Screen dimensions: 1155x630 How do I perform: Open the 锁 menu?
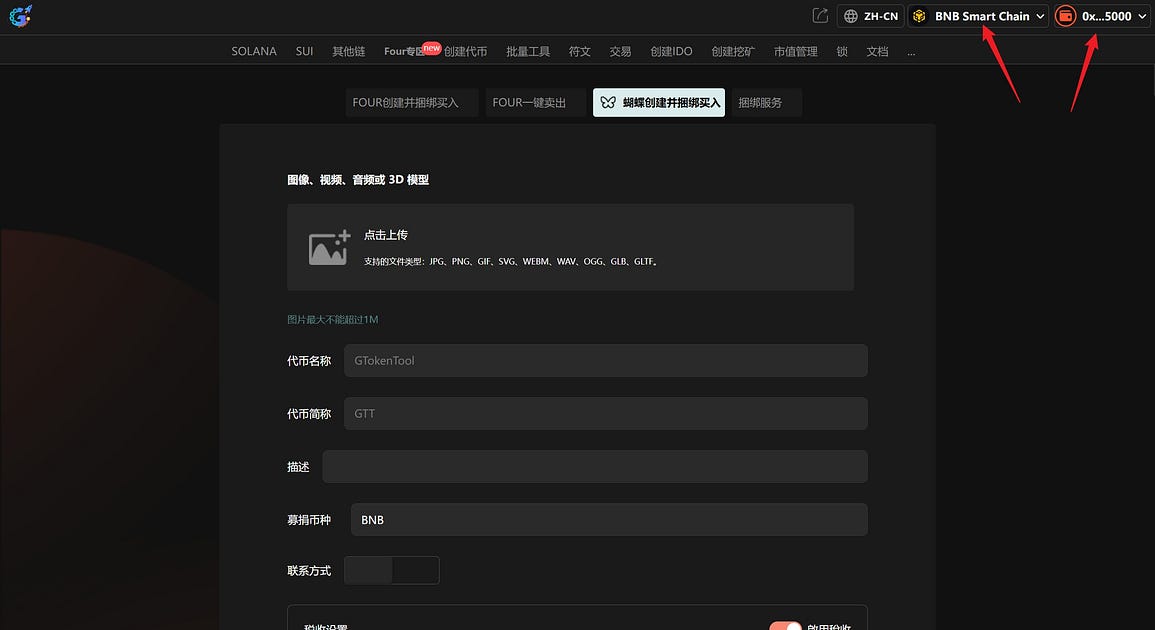coord(842,52)
